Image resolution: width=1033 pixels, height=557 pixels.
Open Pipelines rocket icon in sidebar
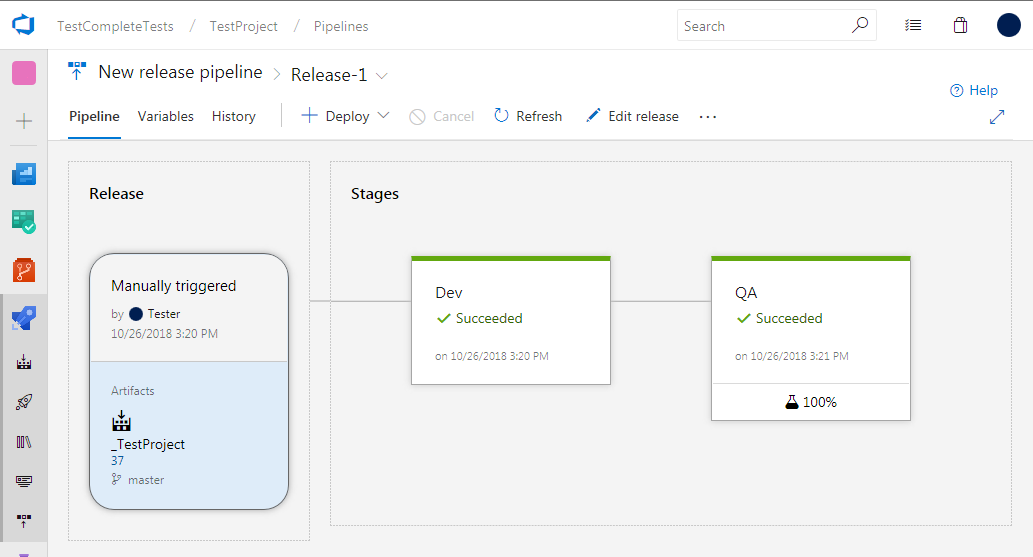click(24, 318)
